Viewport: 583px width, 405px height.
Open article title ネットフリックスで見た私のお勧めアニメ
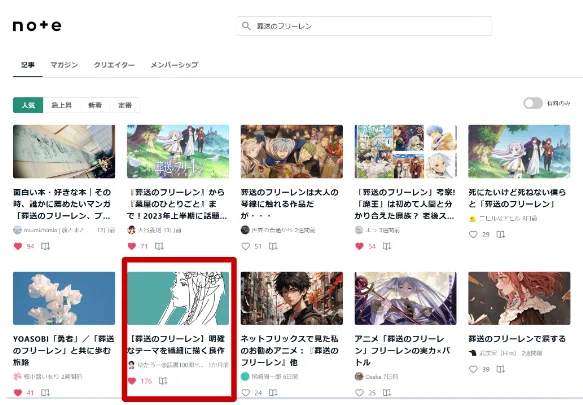[x=290, y=350]
